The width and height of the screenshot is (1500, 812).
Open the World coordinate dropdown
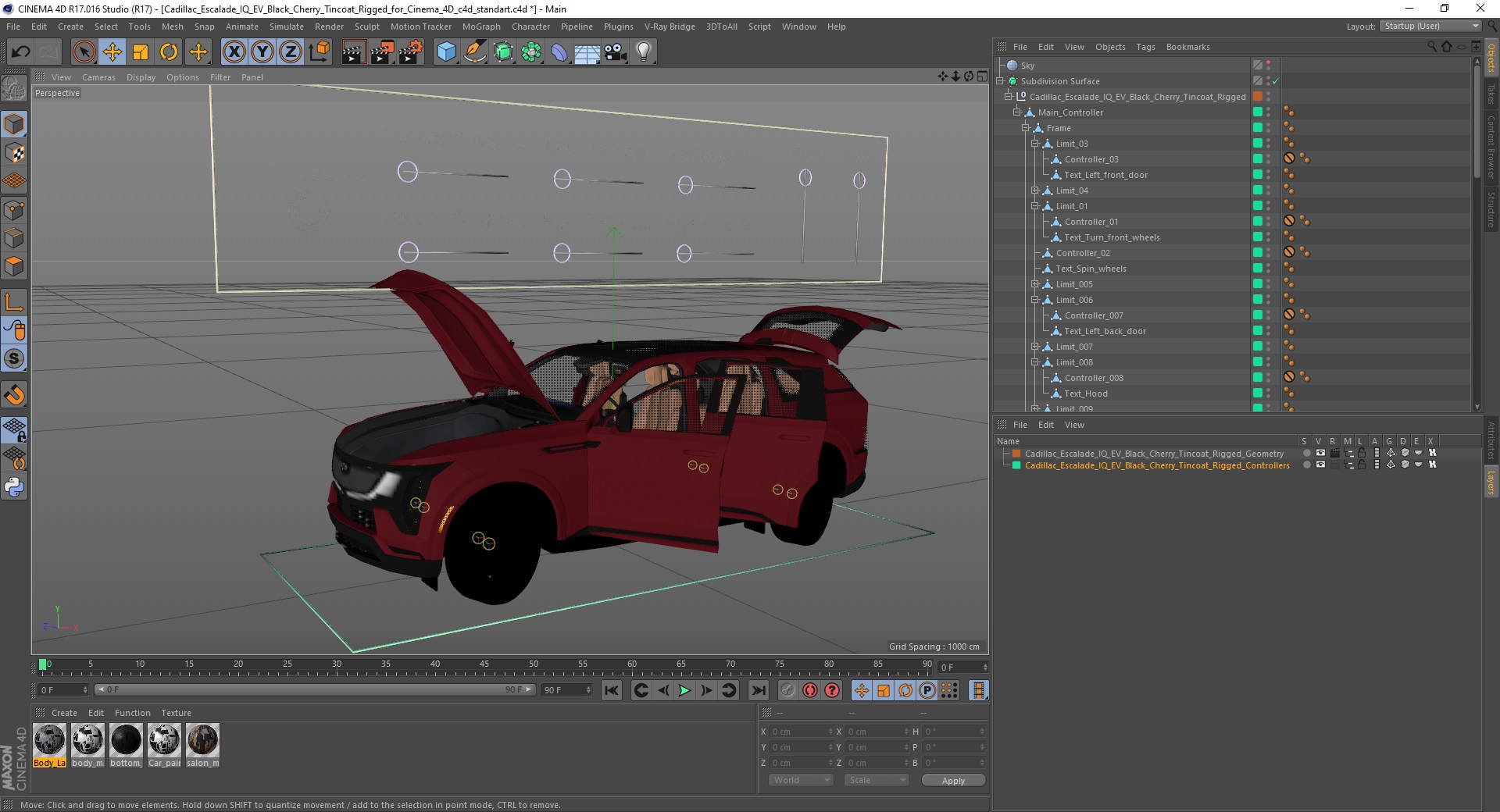[801, 780]
